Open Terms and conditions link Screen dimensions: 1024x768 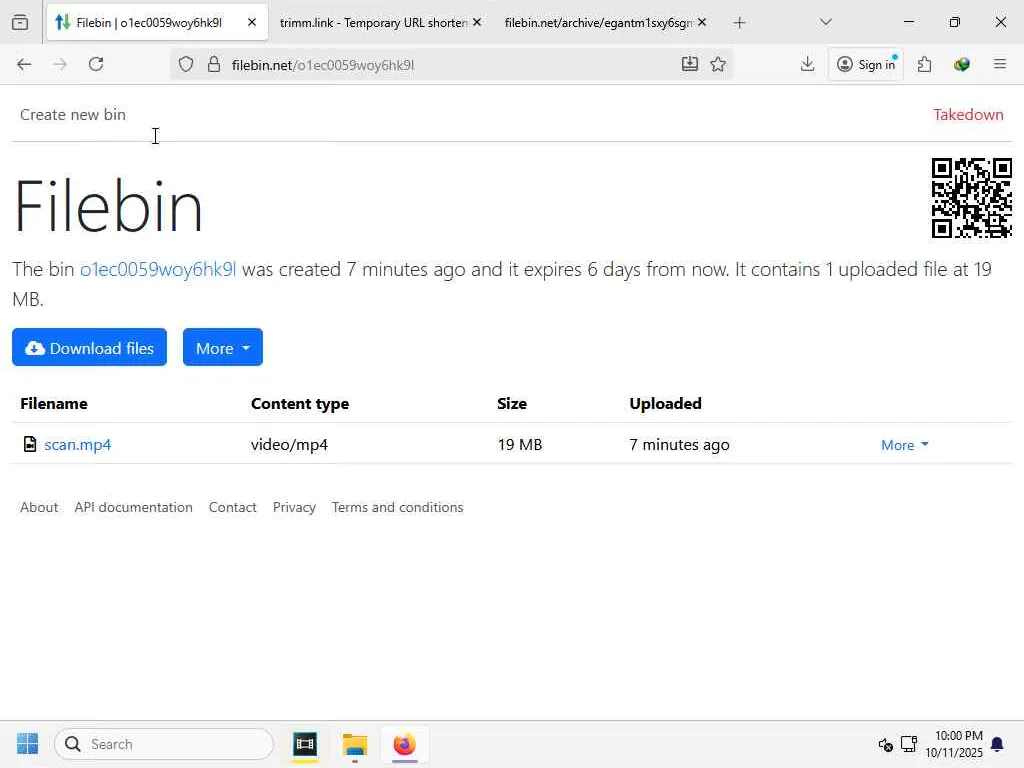(397, 507)
